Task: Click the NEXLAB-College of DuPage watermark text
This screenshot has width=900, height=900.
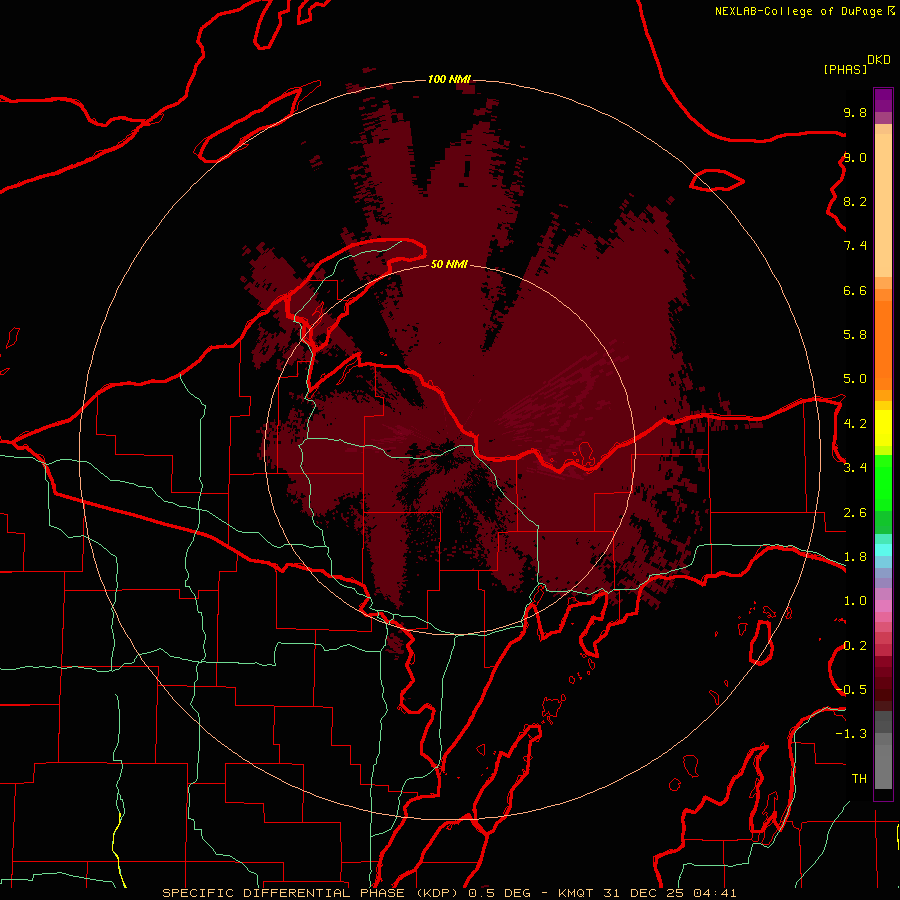Action: pyautogui.click(x=798, y=11)
